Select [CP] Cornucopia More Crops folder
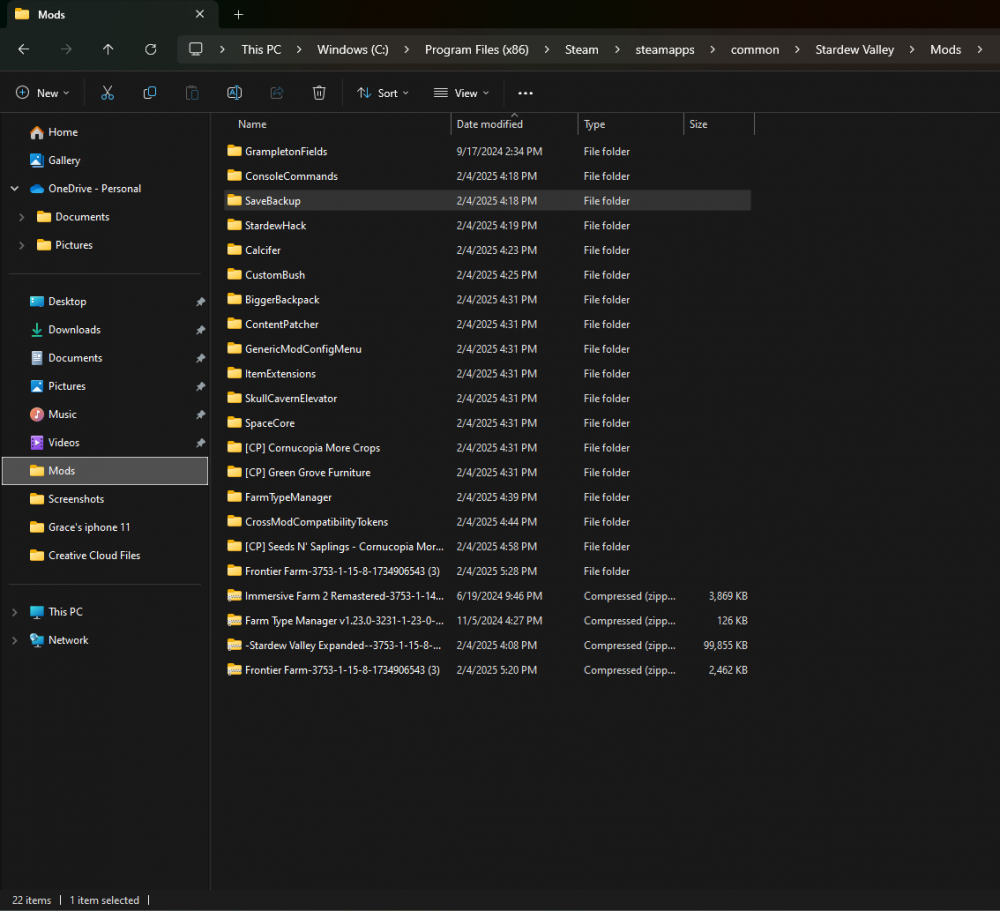1000x911 pixels. 488,448
